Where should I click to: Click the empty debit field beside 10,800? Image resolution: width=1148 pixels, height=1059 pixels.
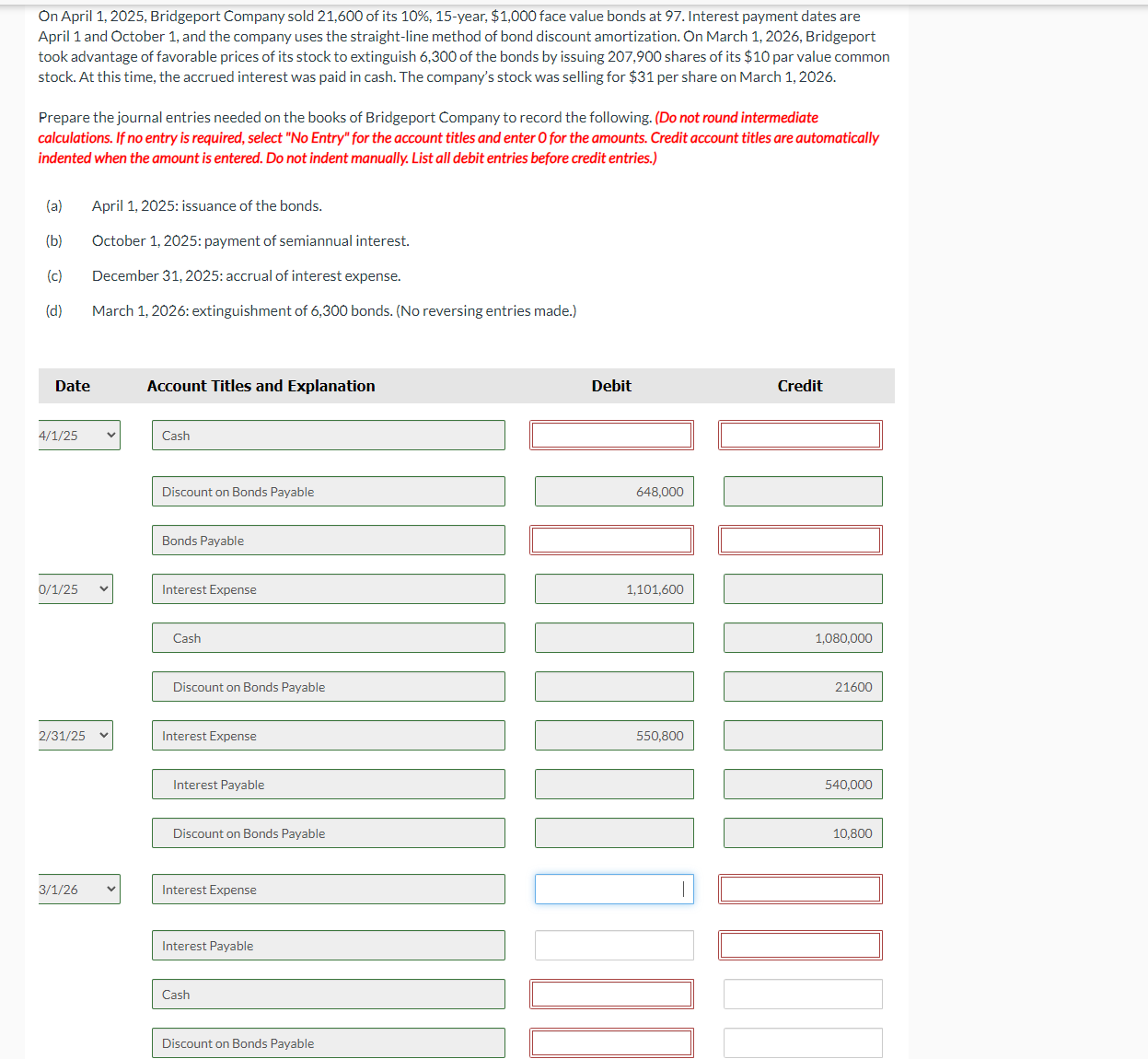pos(614,833)
